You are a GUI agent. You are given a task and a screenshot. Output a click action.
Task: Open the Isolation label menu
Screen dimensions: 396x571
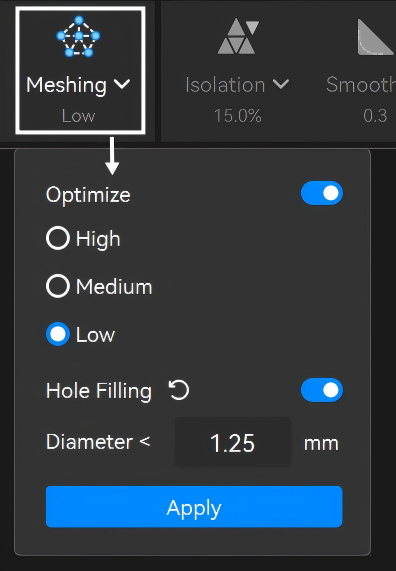tap(225, 85)
